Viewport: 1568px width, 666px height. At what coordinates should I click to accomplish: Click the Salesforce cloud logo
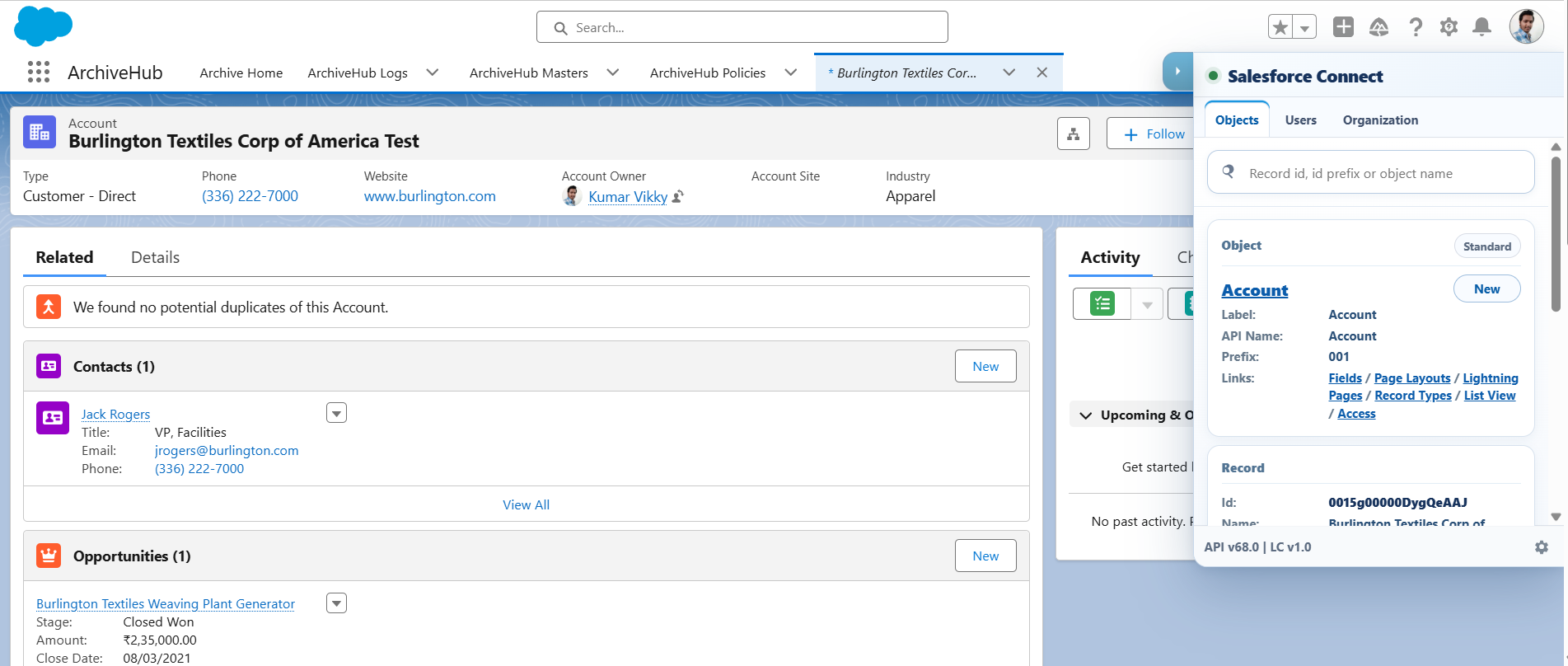pos(44,26)
